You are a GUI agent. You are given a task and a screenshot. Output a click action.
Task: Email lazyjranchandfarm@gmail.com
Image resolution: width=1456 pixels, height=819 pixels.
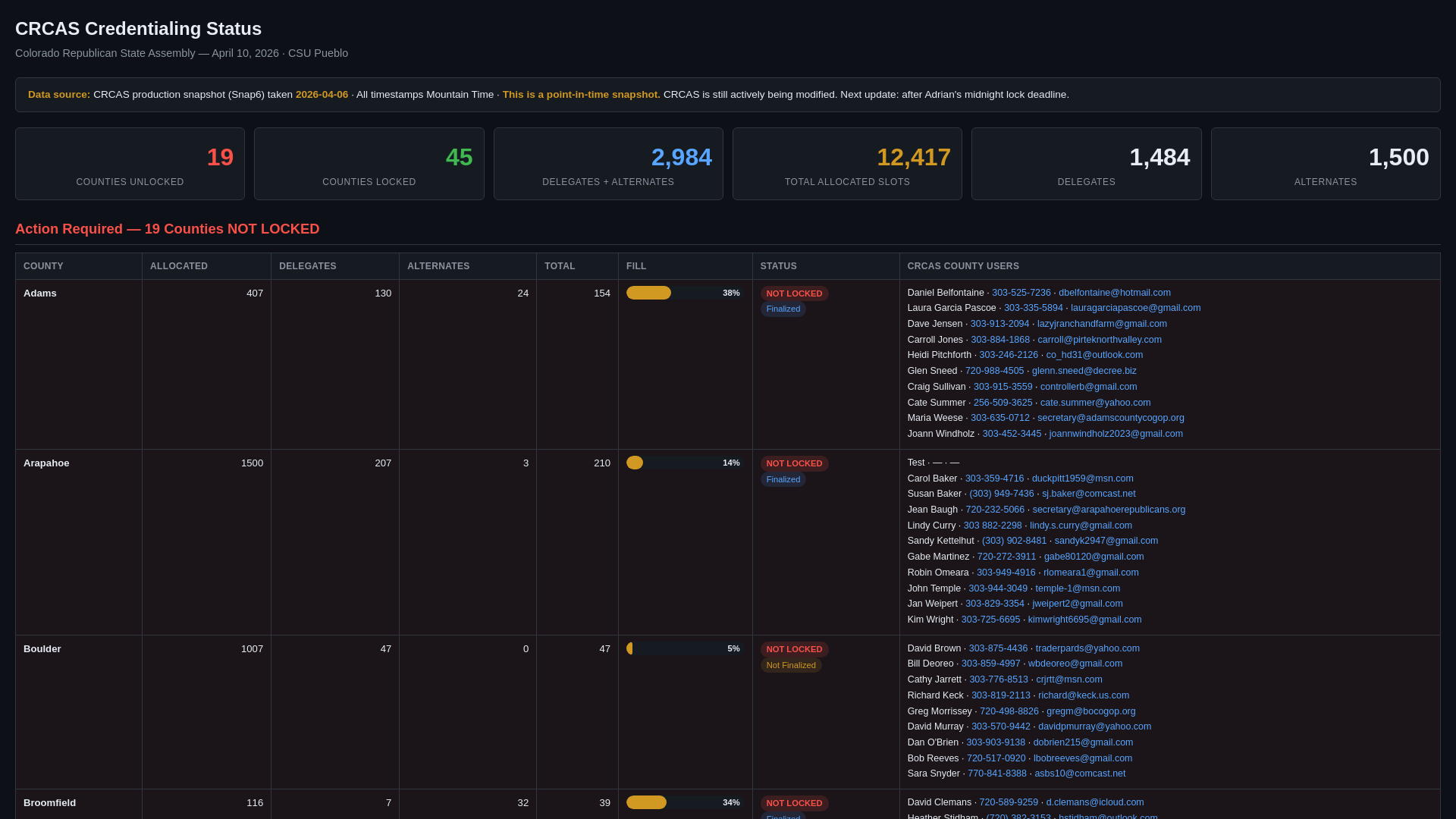[x=1102, y=324]
